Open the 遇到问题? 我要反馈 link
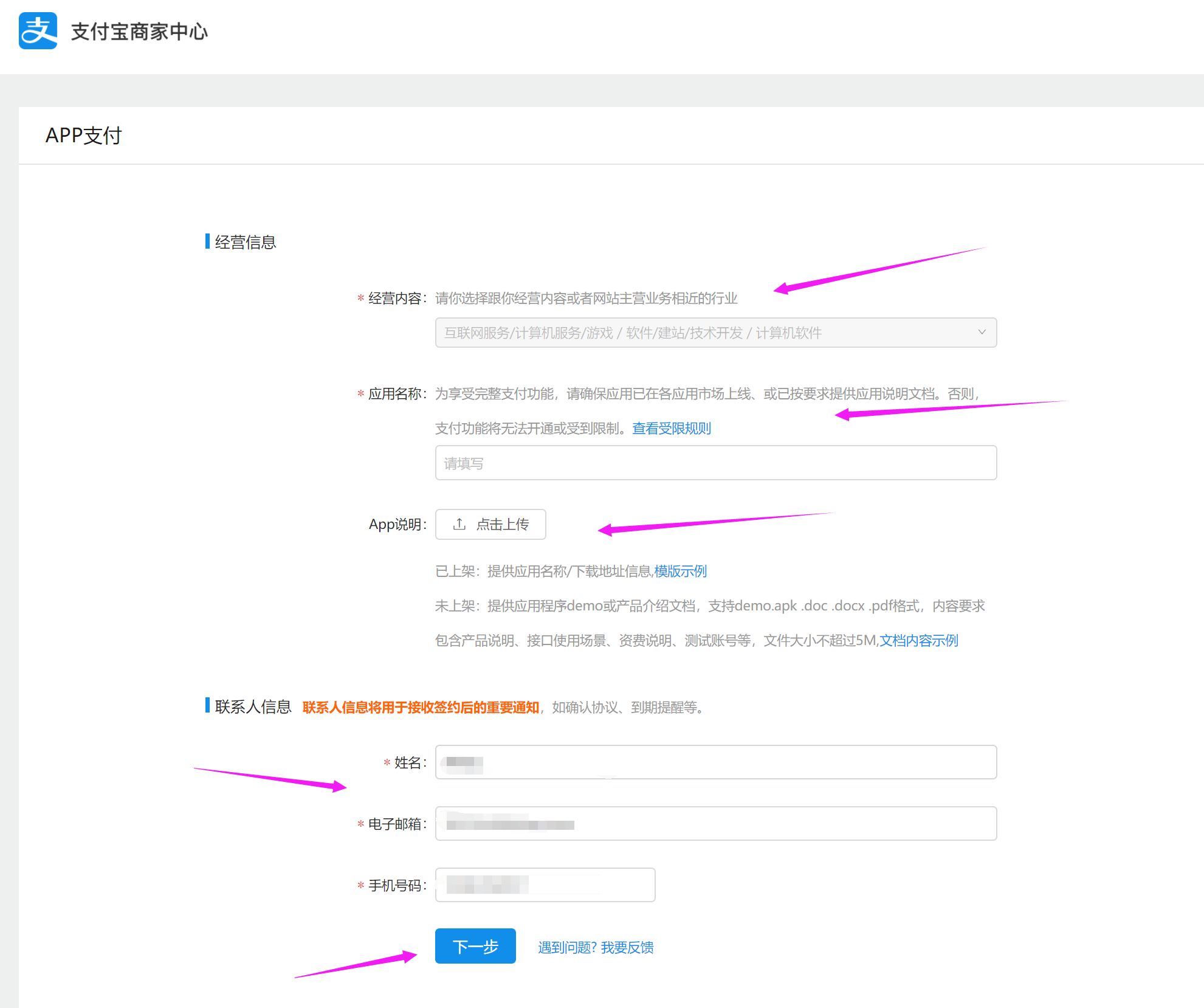This screenshot has width=1204, height=1008. click(x=596, y=948)
